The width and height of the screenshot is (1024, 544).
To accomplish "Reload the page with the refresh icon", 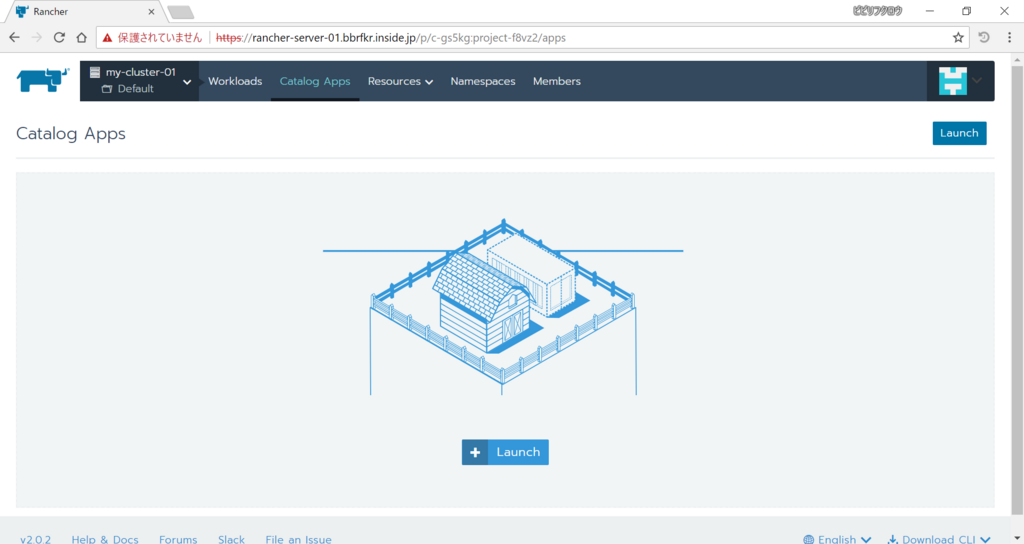I will pos(59,38).
